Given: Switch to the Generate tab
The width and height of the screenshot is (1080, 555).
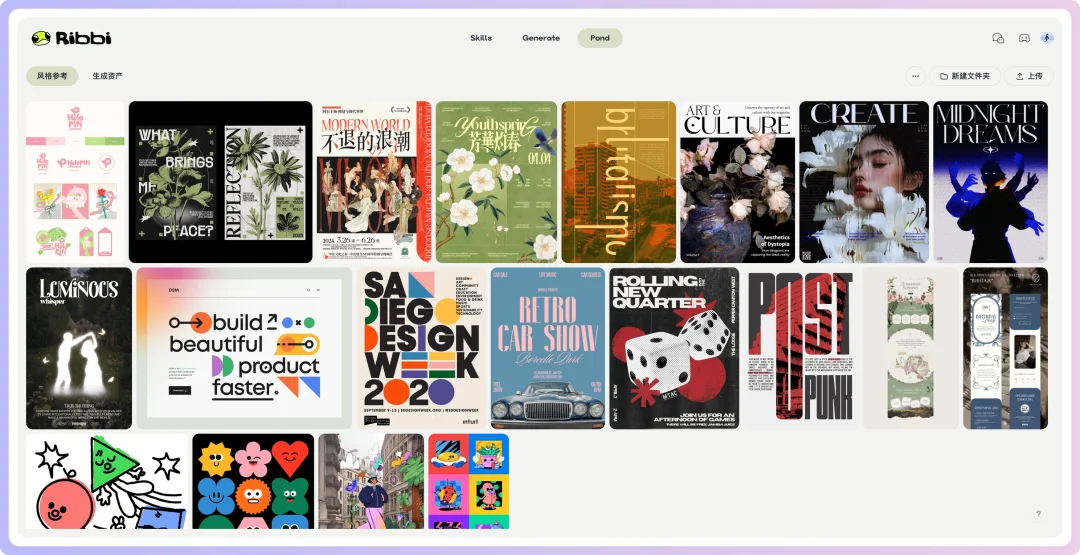Looking at the screenshot, I should (x=541, y=38).
